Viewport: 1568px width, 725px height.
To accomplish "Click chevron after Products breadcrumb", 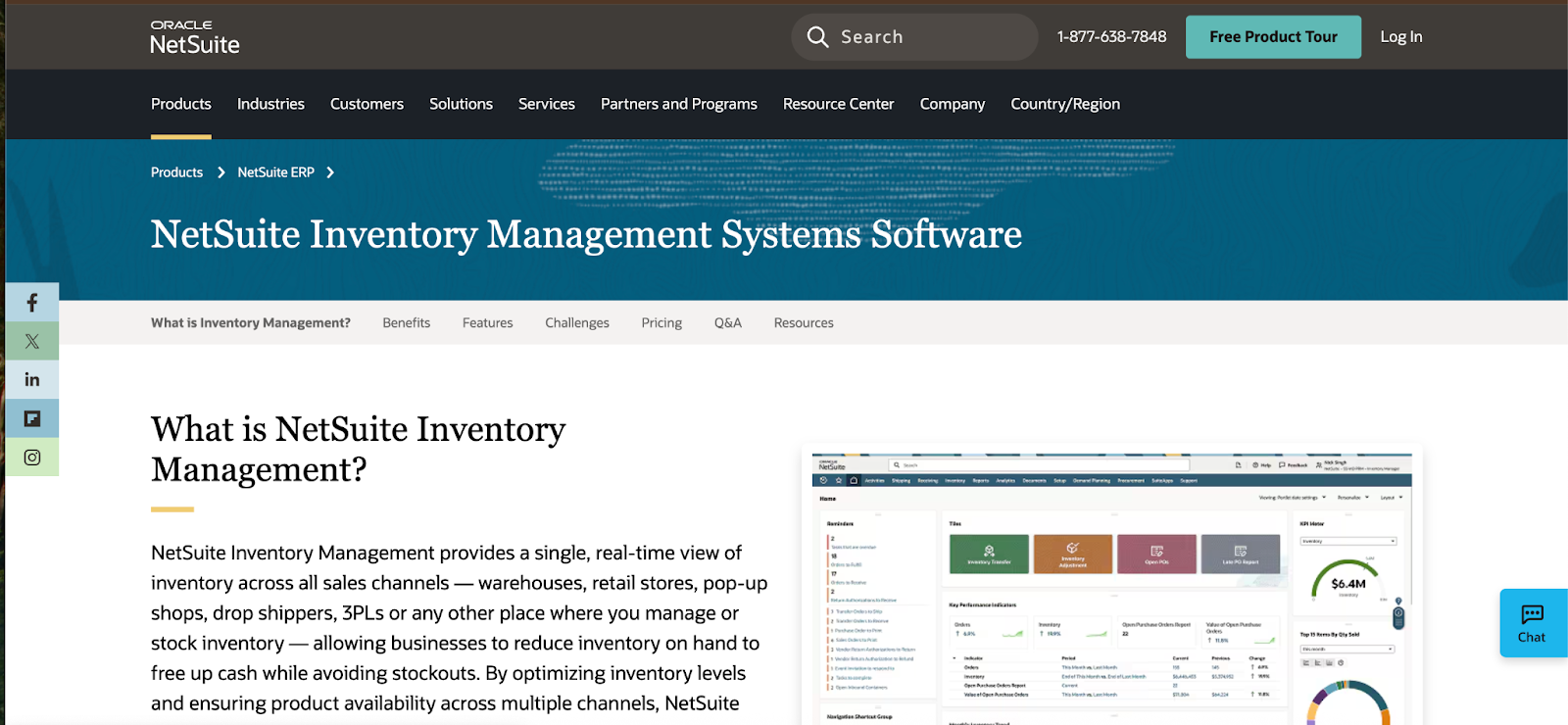I will [220, 172].
